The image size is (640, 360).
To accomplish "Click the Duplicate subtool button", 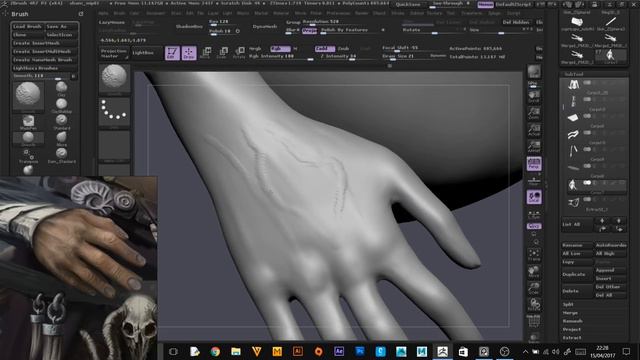I will tap(577, 274).
